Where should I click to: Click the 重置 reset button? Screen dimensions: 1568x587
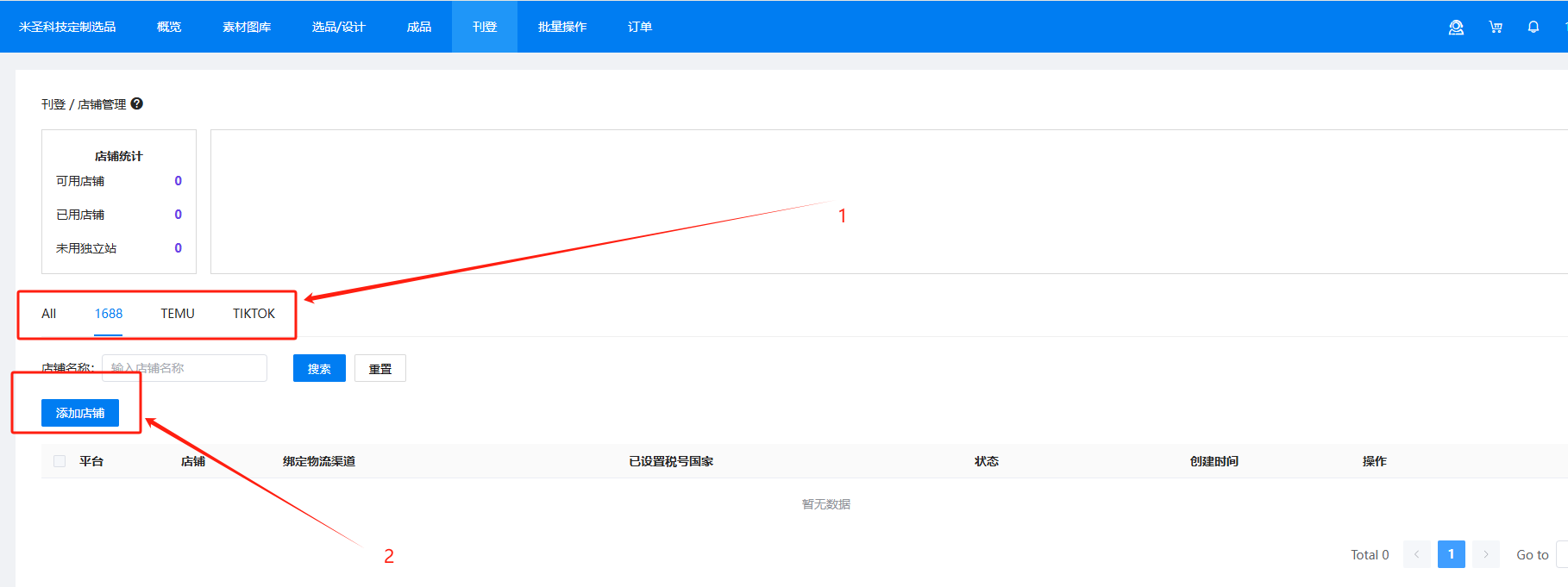pos(380,368)
